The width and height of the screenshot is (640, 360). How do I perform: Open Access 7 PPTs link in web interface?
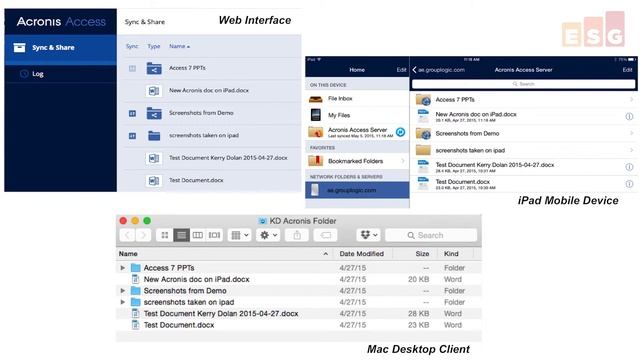[187, 68]
